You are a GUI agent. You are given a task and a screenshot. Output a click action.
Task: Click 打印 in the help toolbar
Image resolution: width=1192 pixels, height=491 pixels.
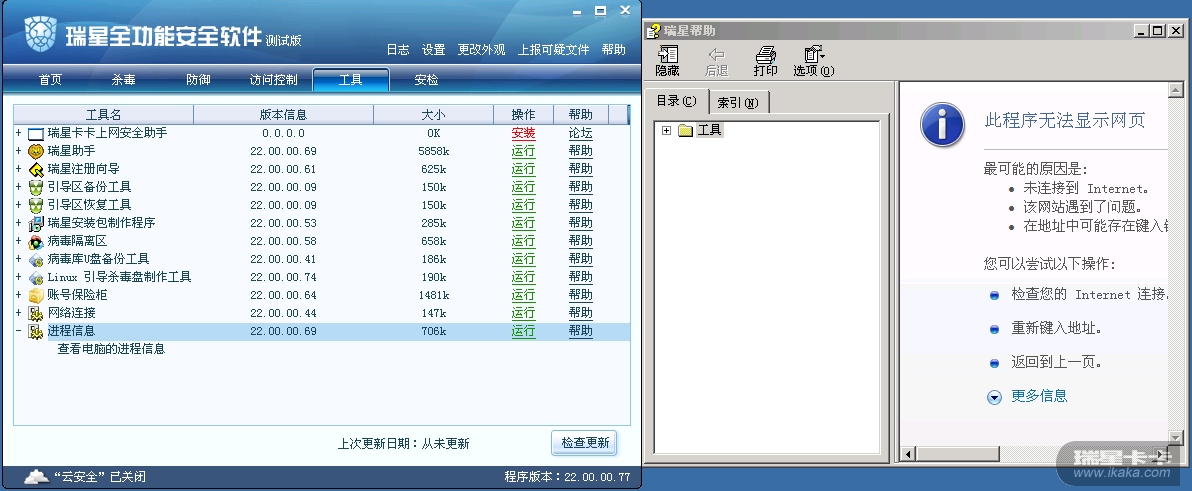tap(766, 61)
